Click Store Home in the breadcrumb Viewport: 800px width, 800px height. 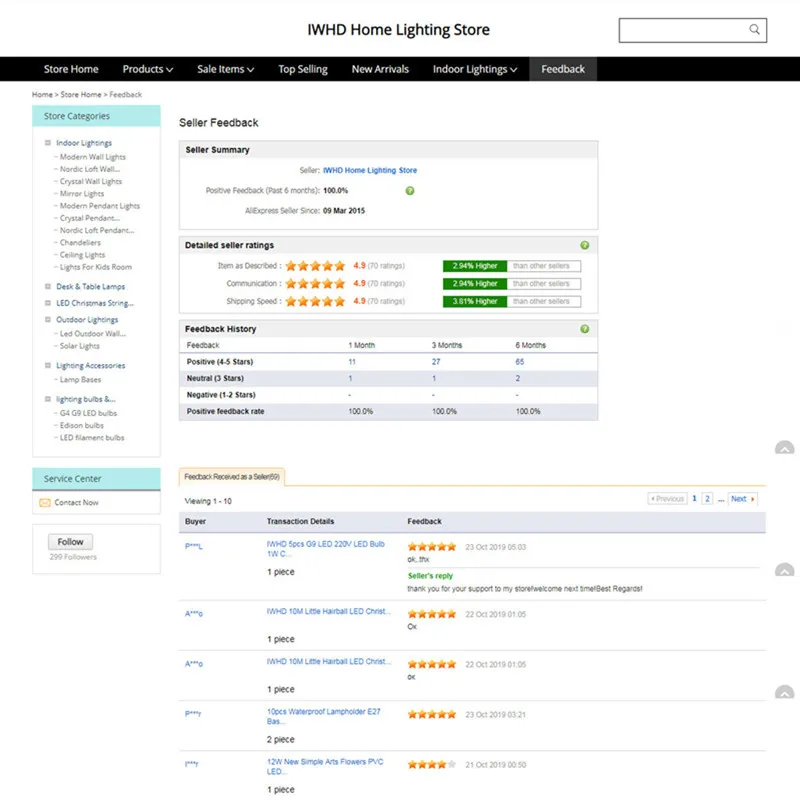point(81,94)
